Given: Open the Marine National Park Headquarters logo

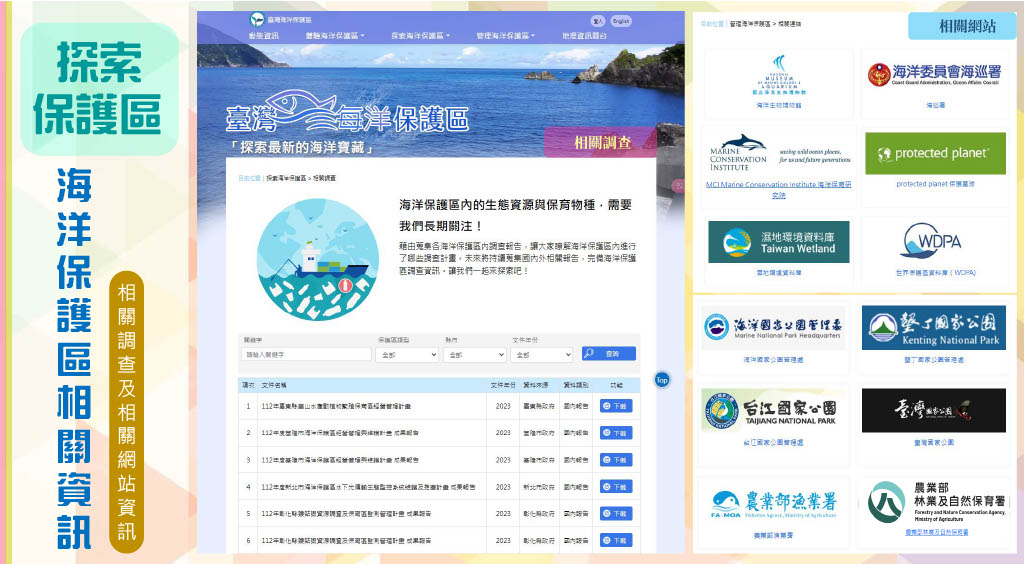Looking at the screenshot, I should [x=773, y=326].
